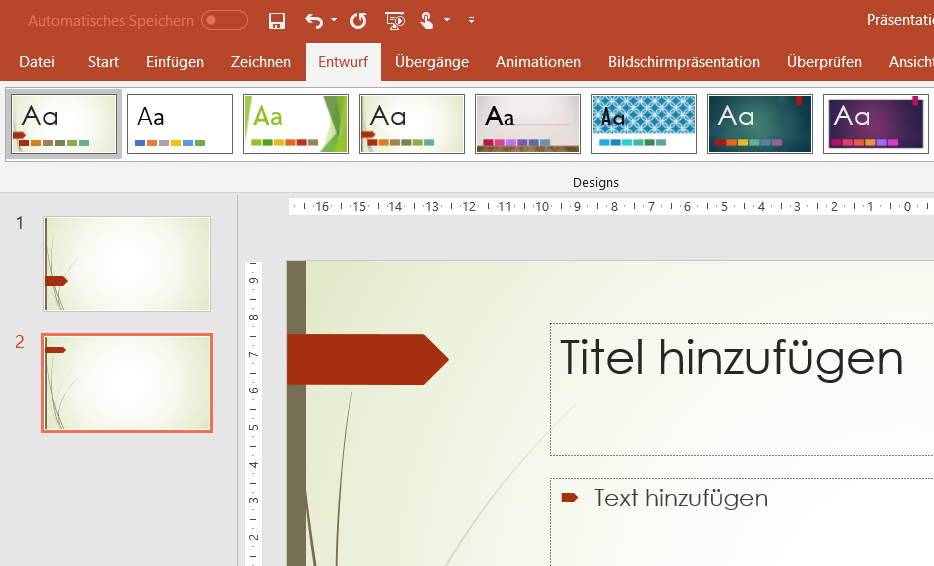The image size is (934, 566).
Task: Pick the purple gradient design theme
Action: (876, 124)
